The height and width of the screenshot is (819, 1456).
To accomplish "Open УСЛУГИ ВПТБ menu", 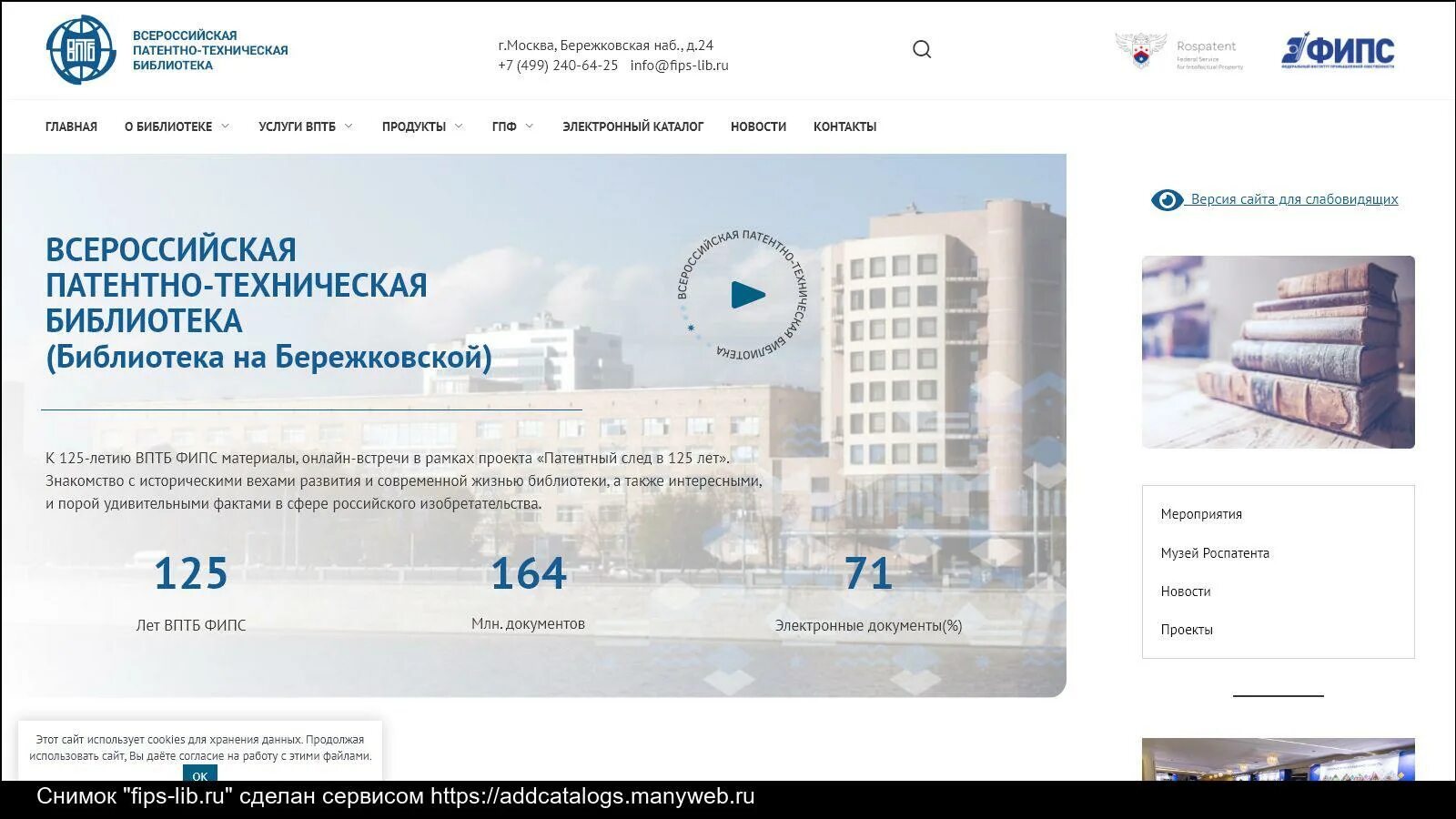I will tap(297, 126).
